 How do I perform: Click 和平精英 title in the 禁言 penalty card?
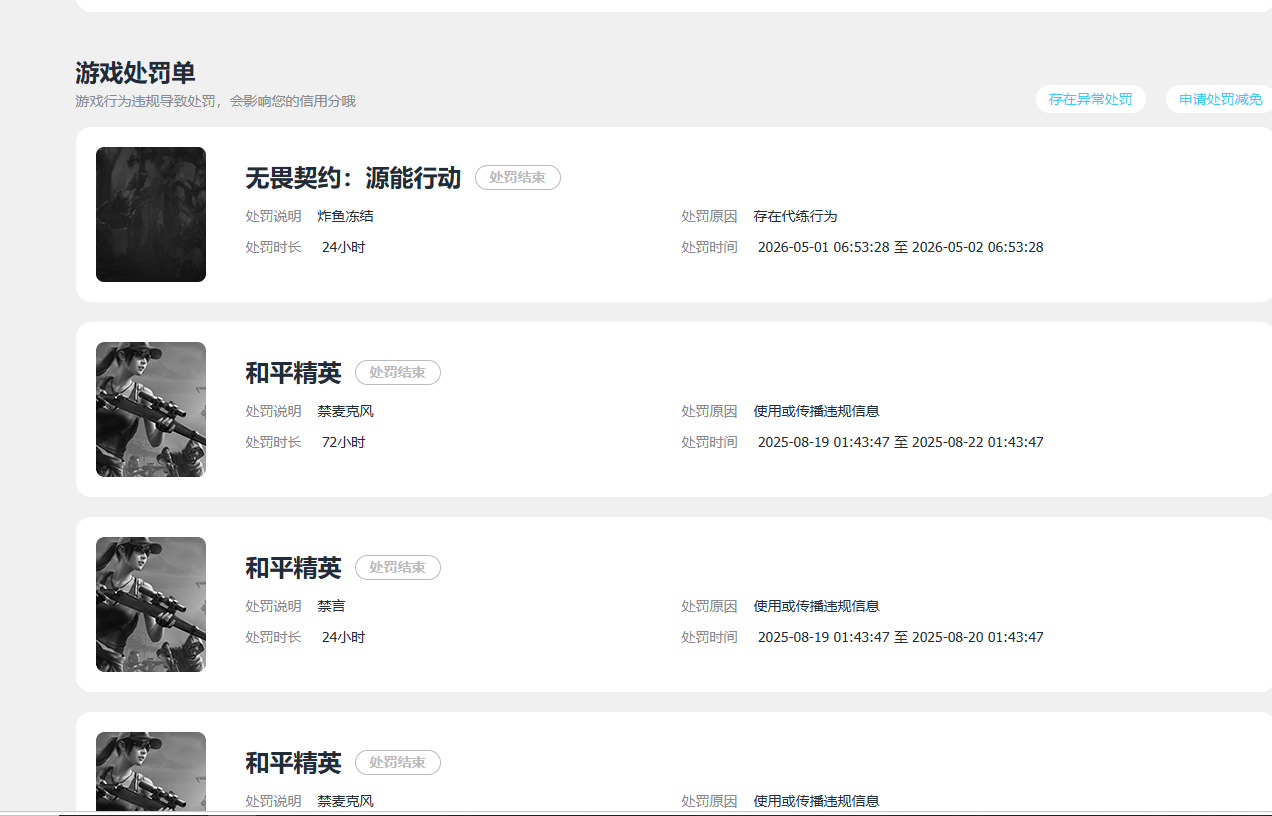point(293,568)
